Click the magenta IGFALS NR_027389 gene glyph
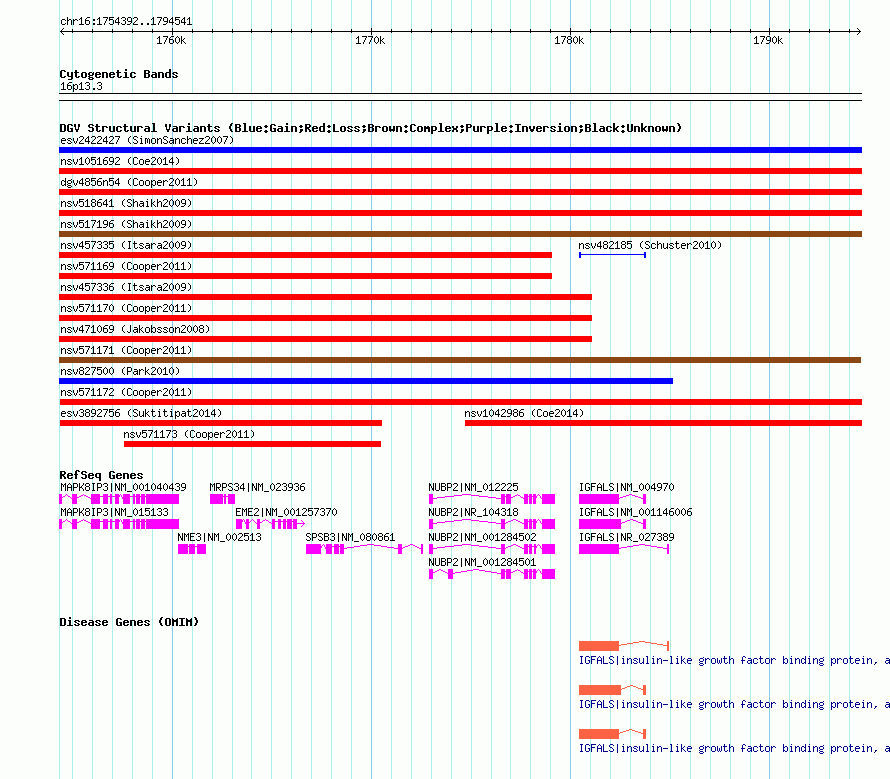 tap(624, 549)
